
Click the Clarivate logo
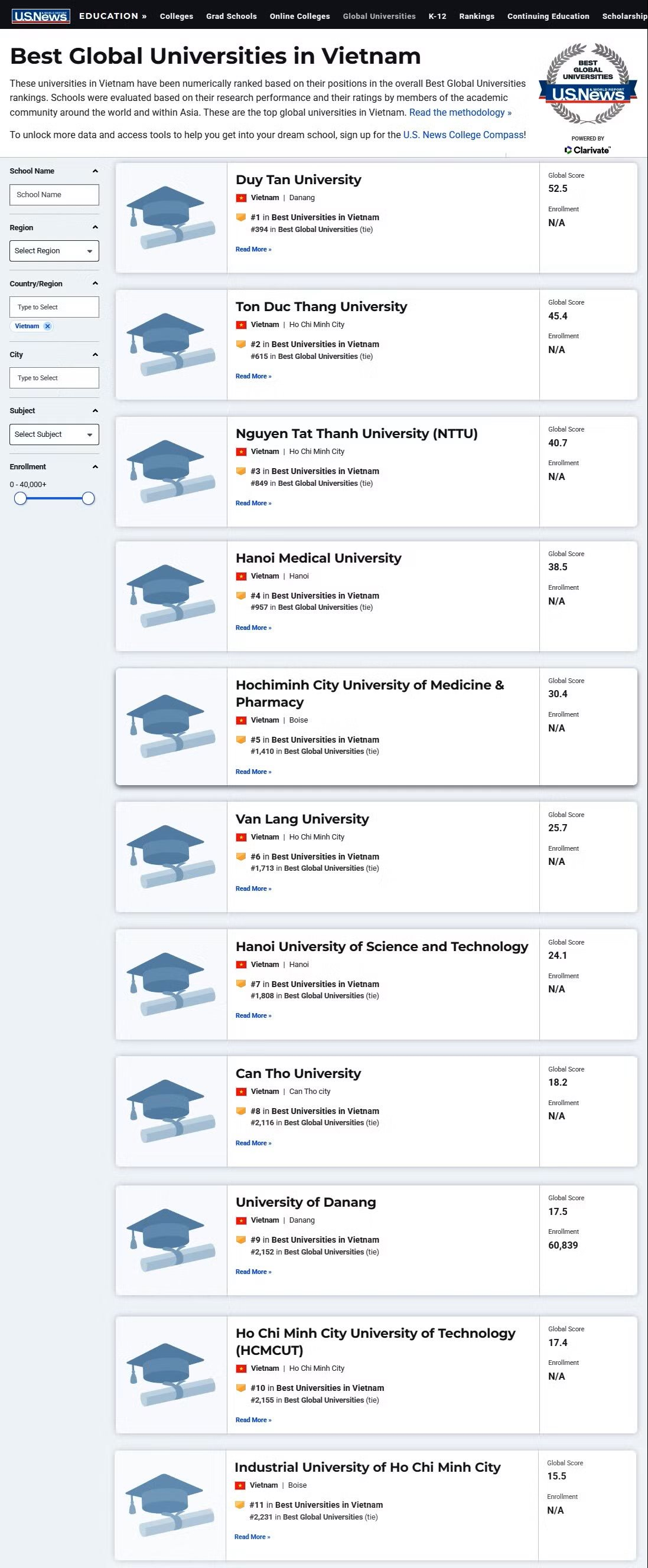point(588,150)
